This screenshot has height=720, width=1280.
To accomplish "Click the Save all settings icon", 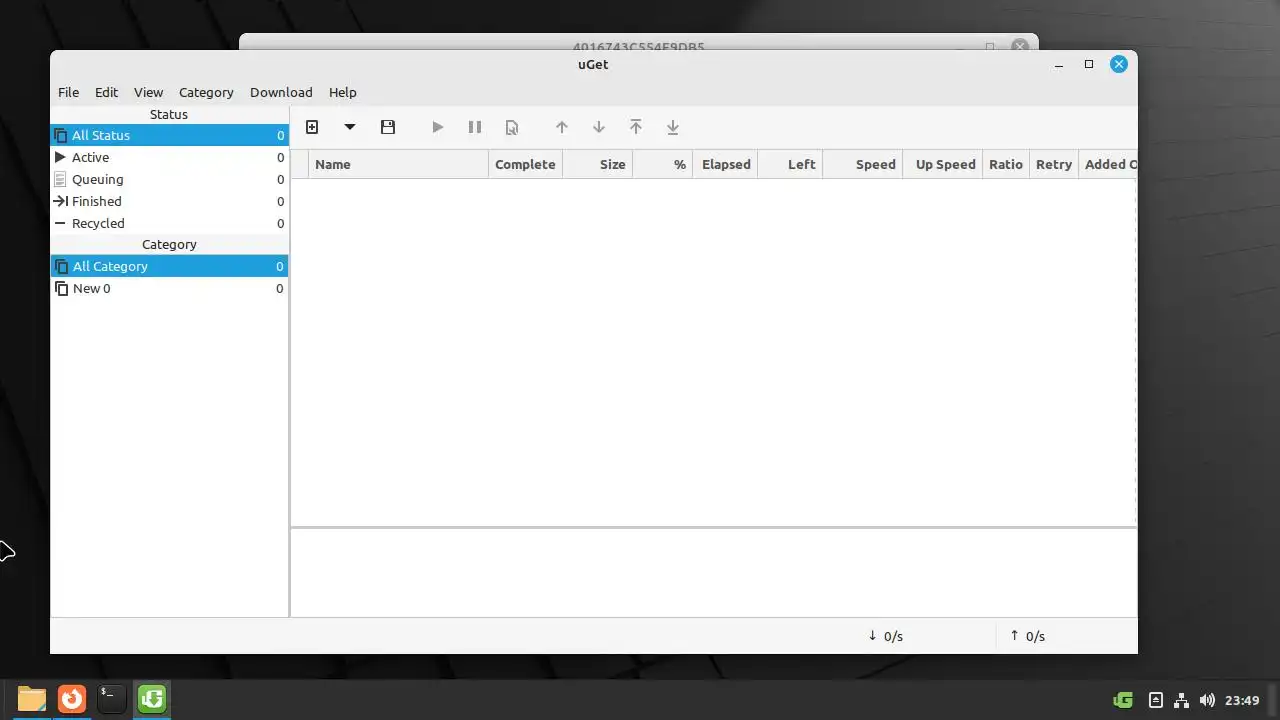I will click(388, 127).
